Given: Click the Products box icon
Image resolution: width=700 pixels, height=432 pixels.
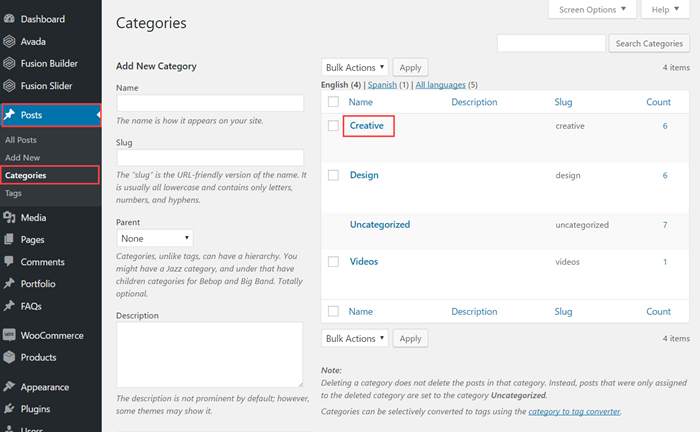Looking at the screenshot, I should point(9,357).
